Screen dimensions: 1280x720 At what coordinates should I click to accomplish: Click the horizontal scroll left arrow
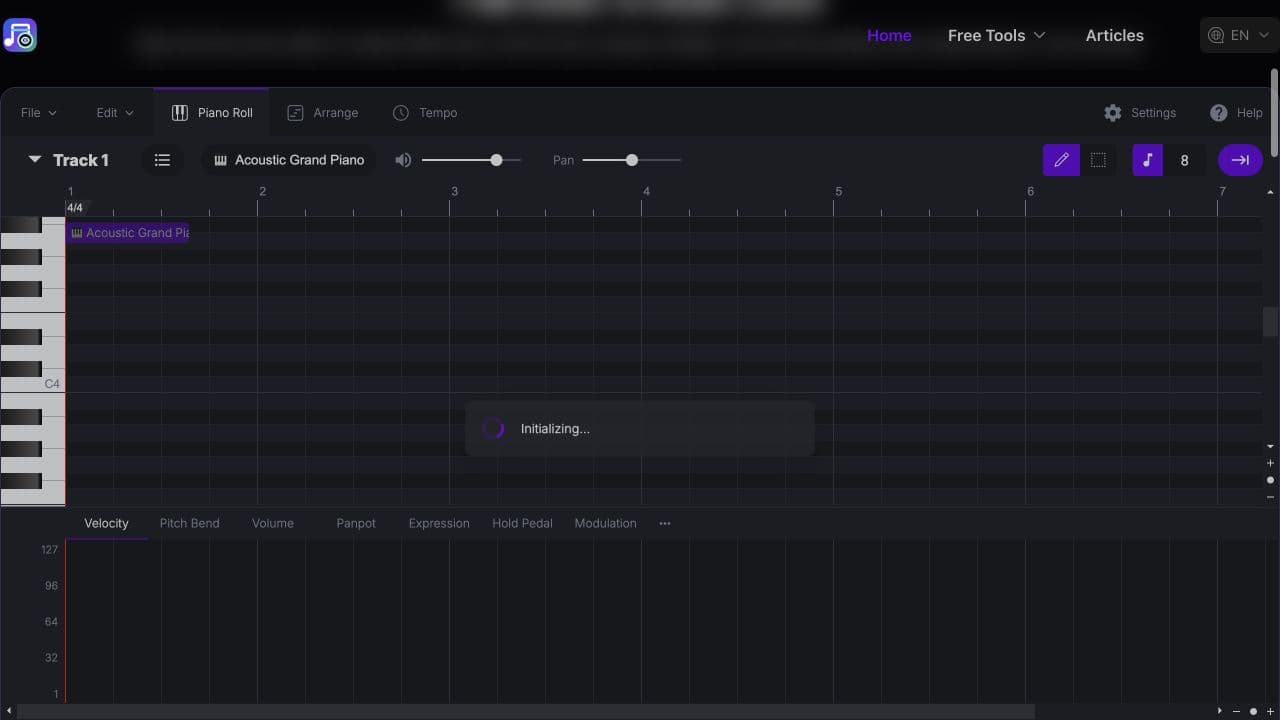[10, 711]
